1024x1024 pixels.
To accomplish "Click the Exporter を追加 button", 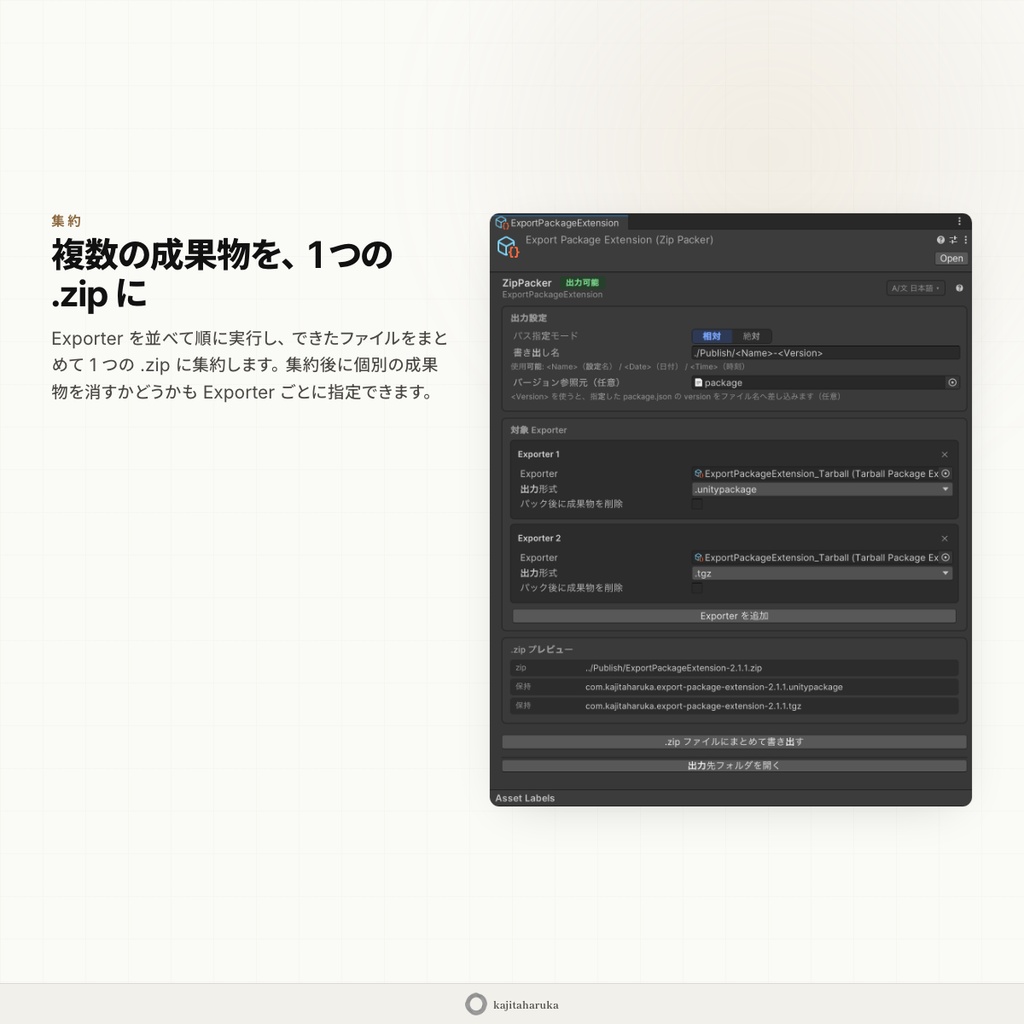I will click(734, 616).
